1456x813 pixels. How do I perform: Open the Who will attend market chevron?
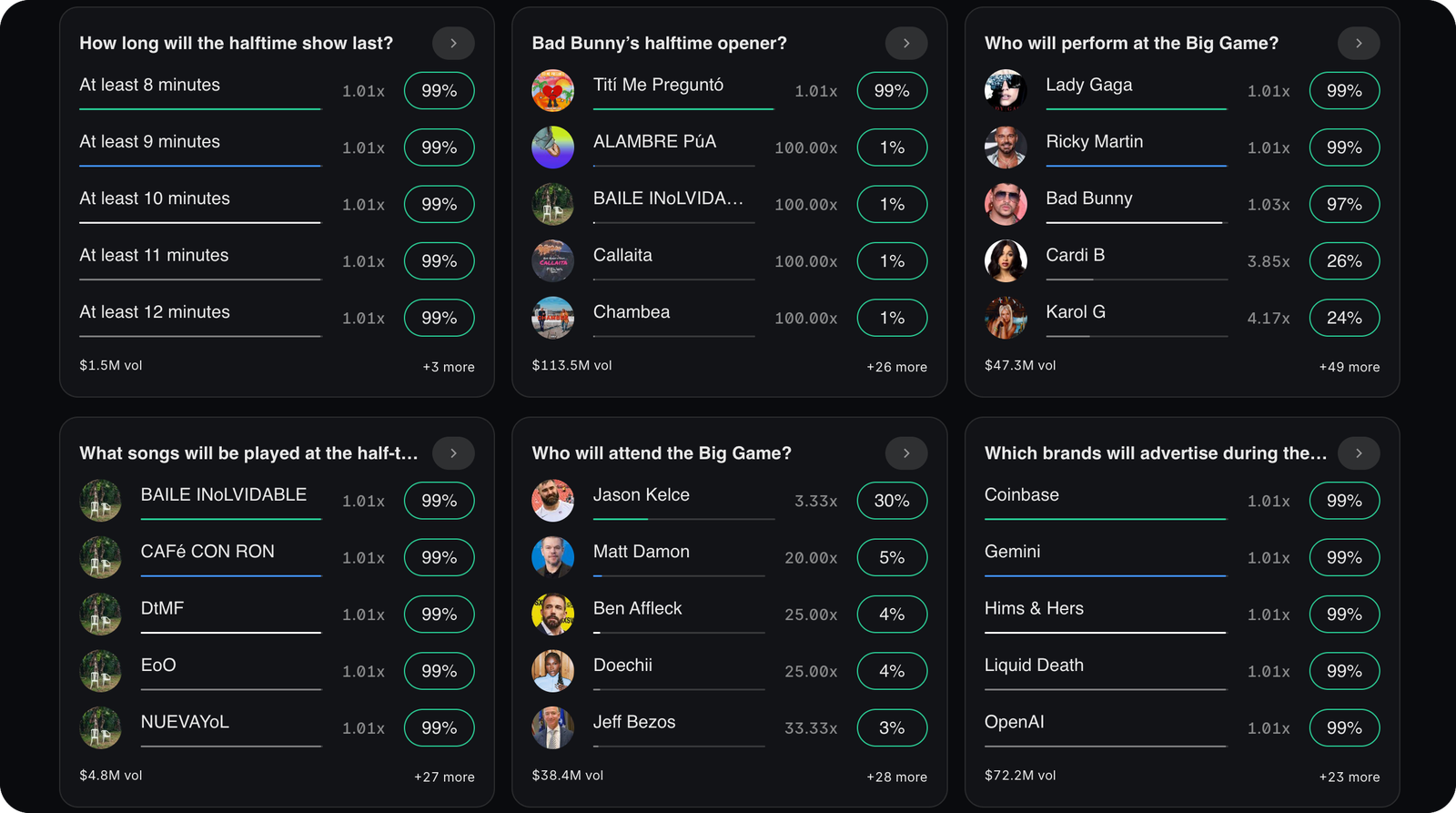click(x=905, y=453)
